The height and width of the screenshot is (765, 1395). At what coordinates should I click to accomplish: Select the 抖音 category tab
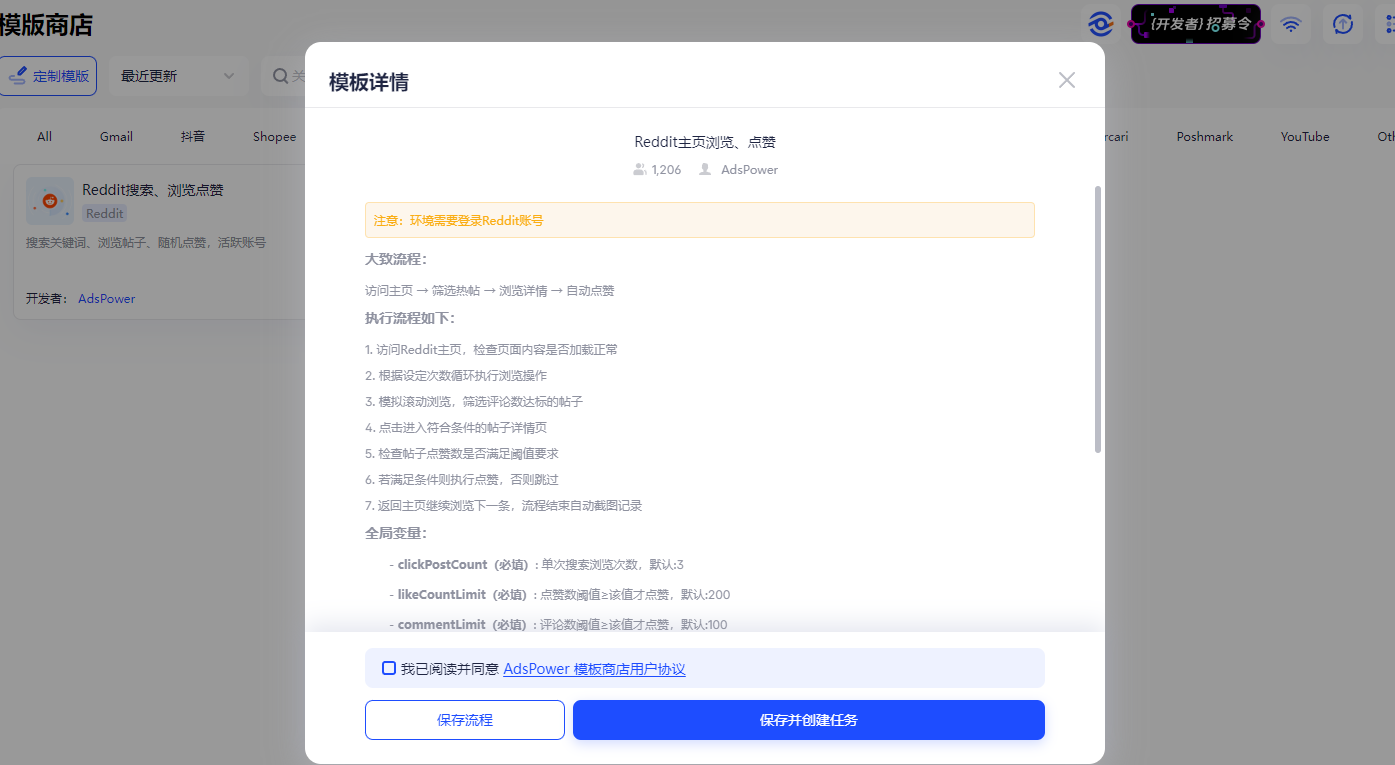point(193,136)
